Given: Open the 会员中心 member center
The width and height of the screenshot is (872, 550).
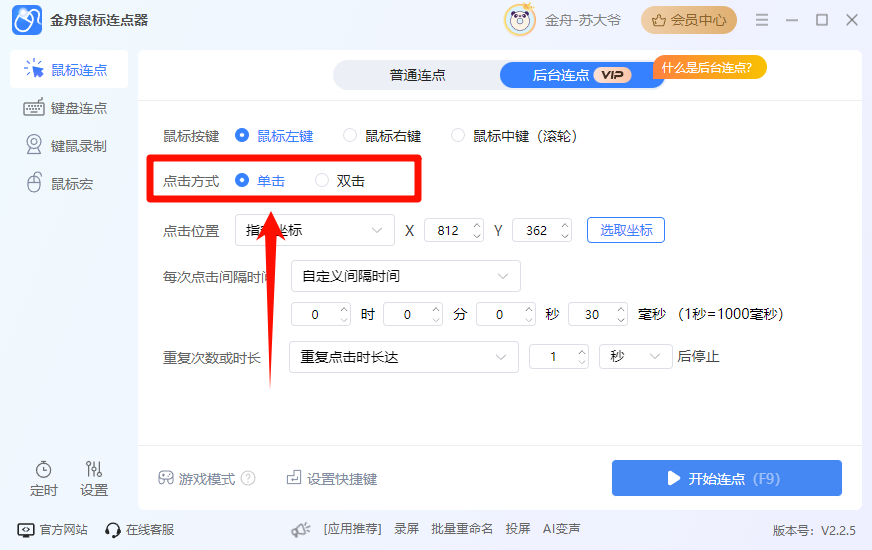Looking at the screenshot, I should tap(688, 20).
